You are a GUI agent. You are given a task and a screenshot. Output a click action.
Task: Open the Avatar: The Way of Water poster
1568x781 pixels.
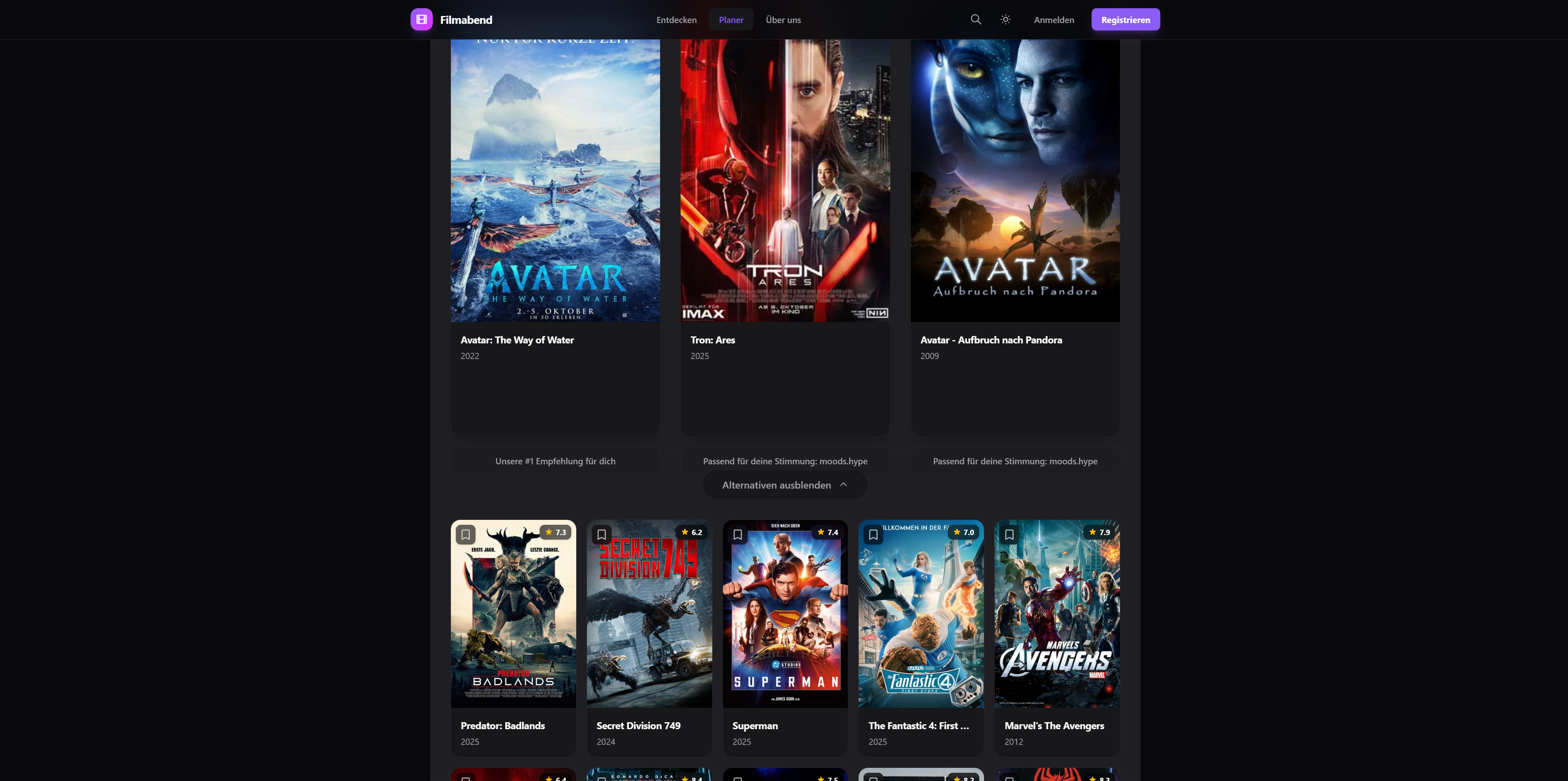555,180
